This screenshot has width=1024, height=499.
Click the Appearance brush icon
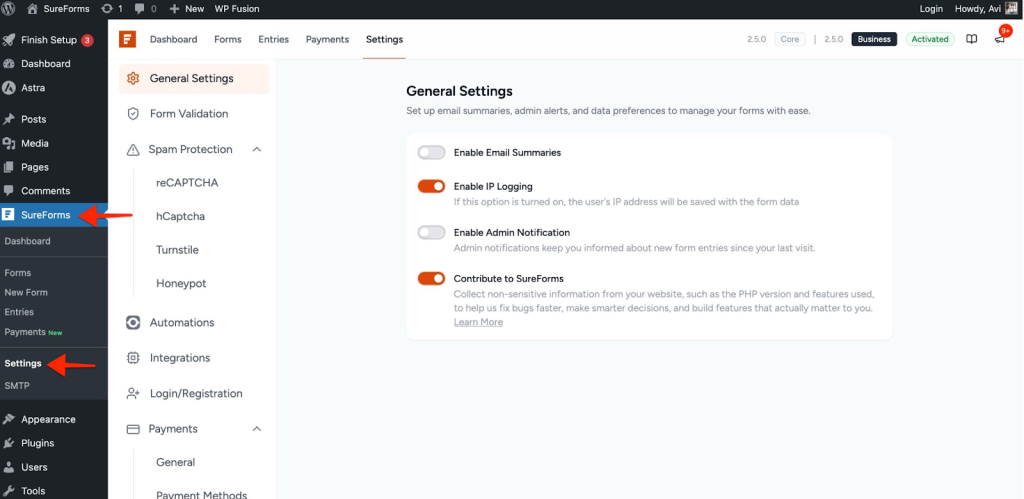(x=8, y=419)
